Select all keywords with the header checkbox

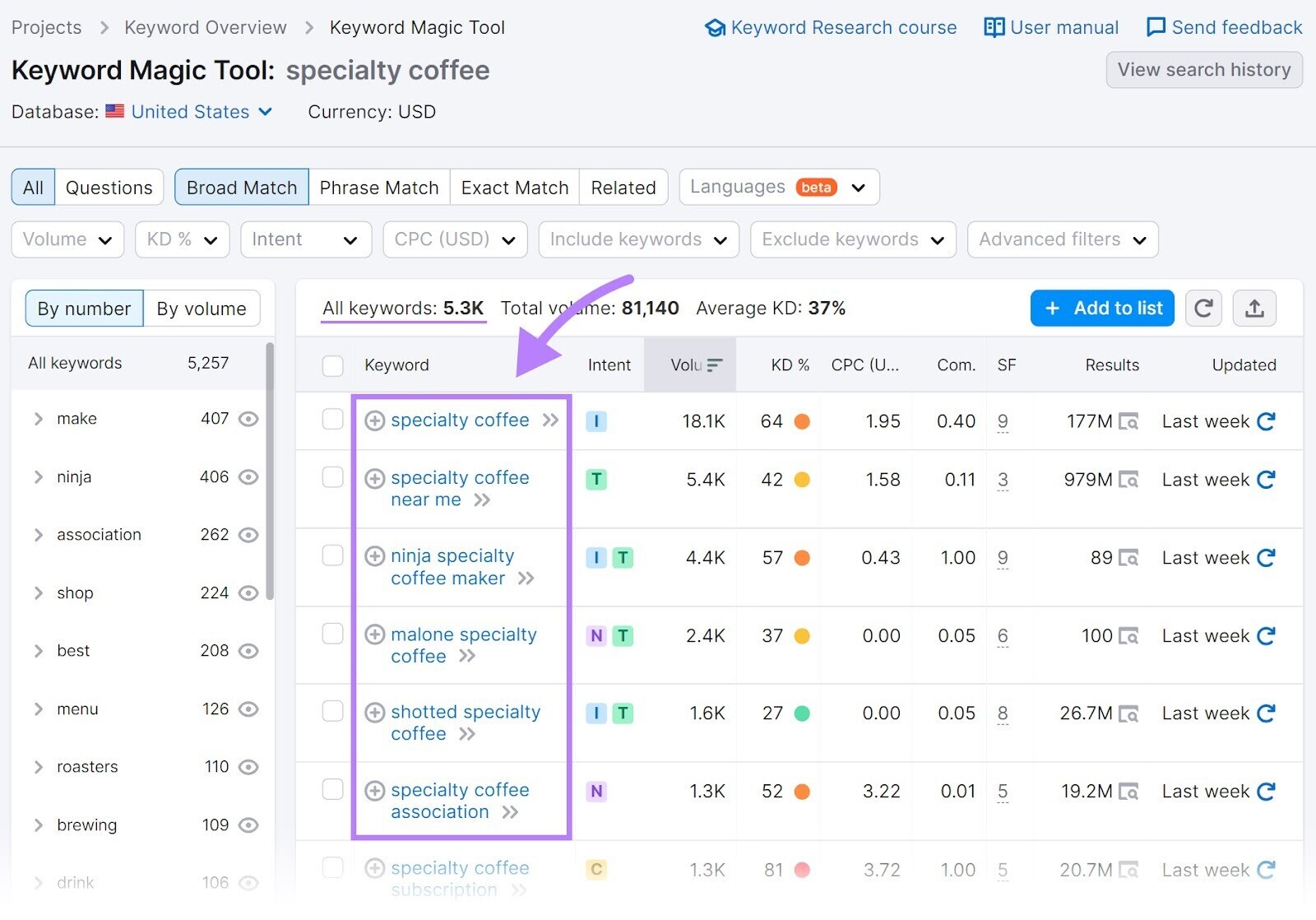(x=333, y=365)
